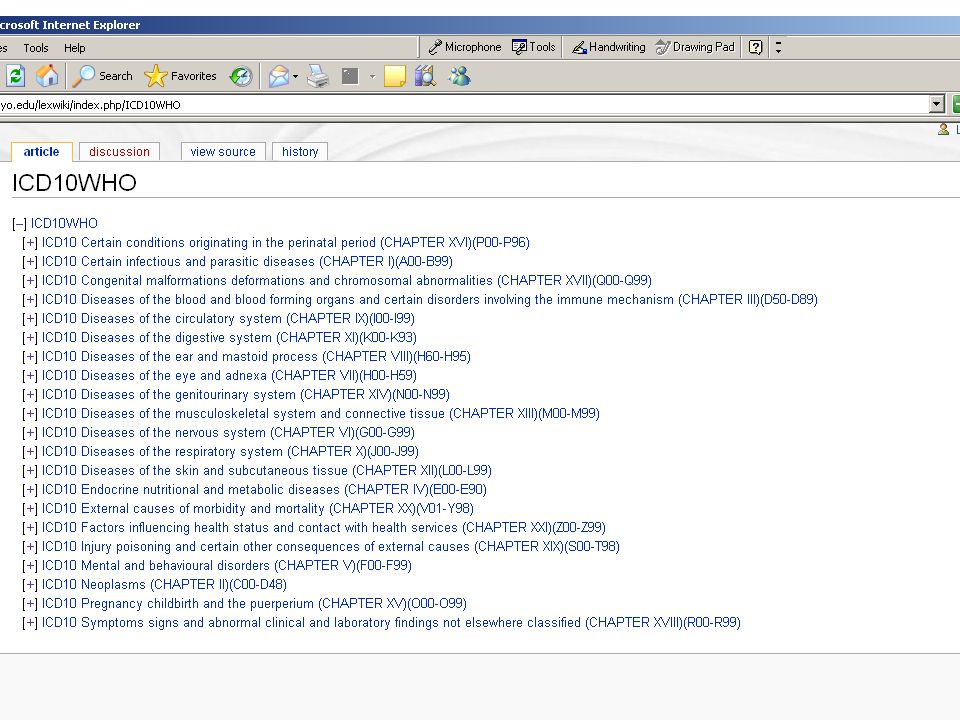Expand the Neoplasms chapter node

(30, 585)
